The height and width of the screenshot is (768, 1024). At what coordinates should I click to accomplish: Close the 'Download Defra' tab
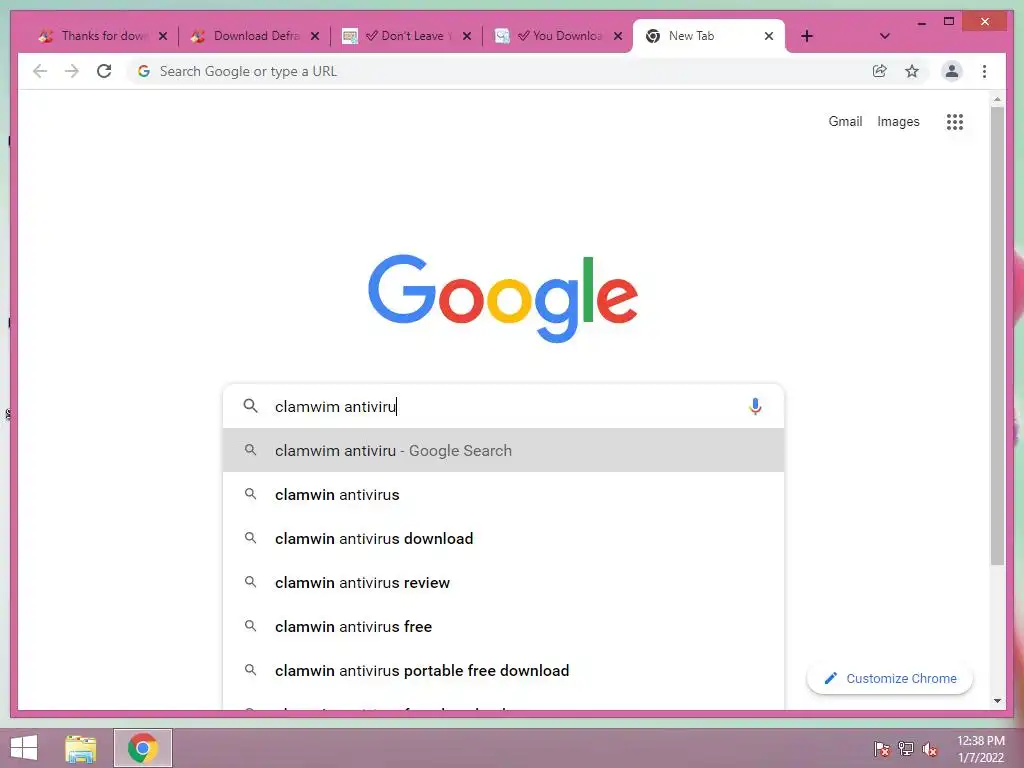point(315,36)
